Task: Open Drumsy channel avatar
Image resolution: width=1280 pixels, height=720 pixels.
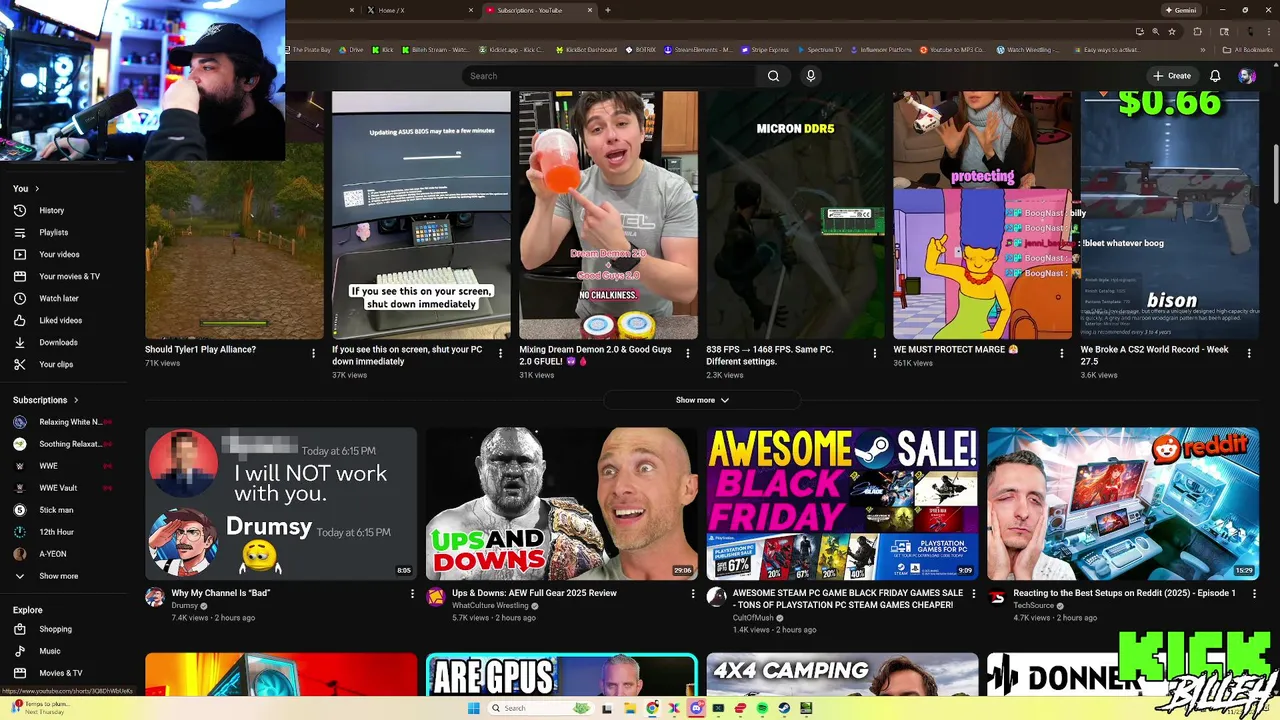Action: pyautogui.click(x=155, y=597)
